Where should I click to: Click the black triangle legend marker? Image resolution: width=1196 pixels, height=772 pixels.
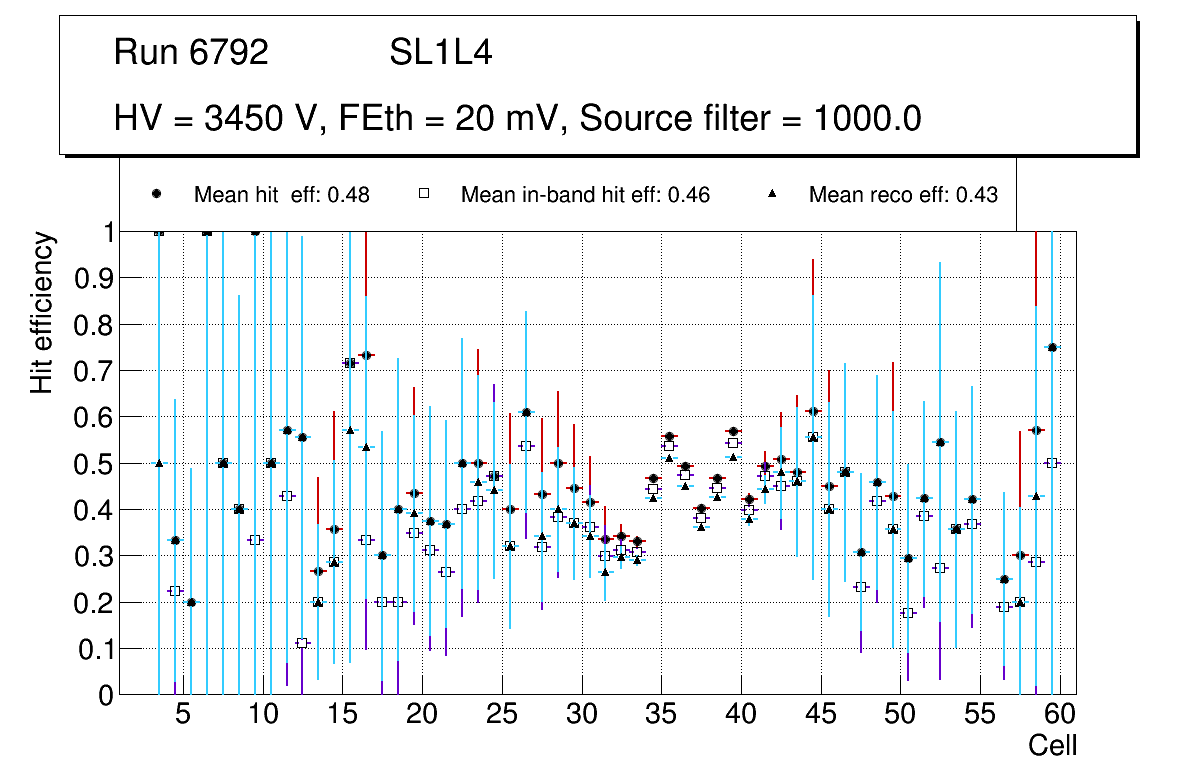pos(772,195)
